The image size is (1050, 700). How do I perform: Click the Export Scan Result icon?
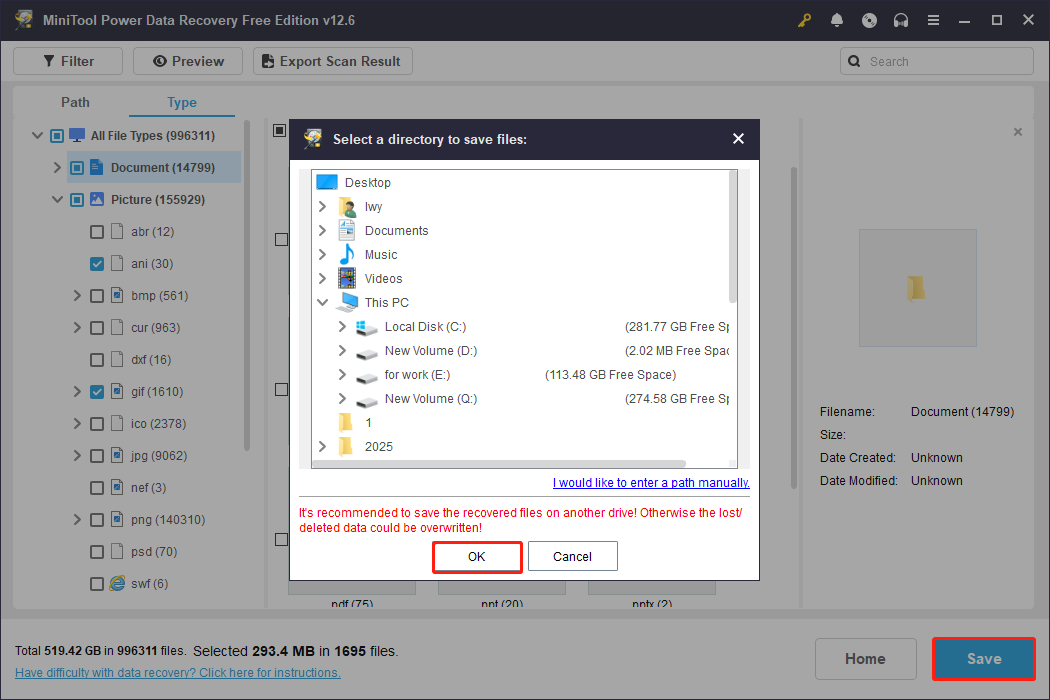(x=268, y=61)
